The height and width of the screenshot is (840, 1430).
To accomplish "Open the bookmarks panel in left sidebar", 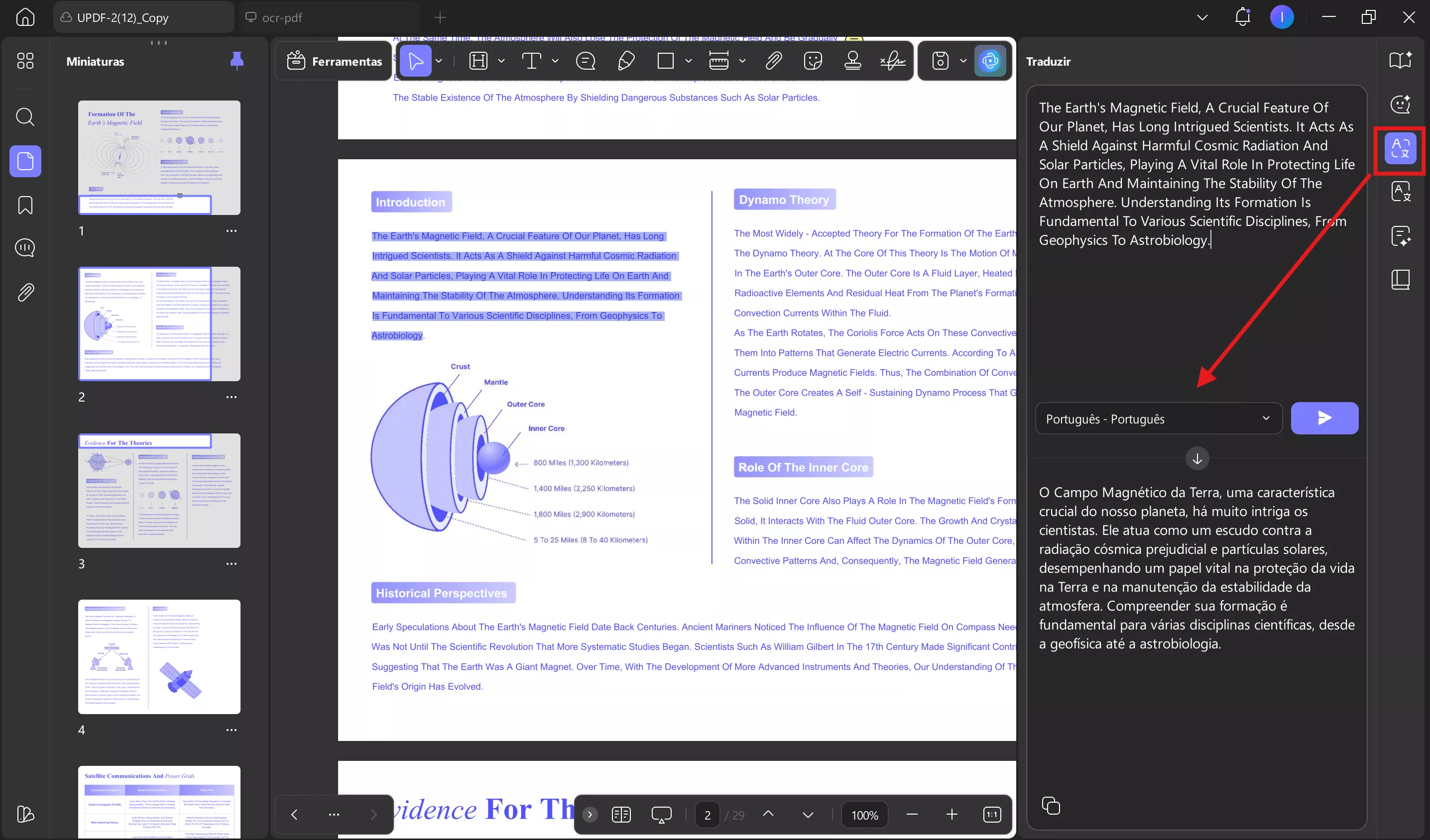I will pos(25,205).
